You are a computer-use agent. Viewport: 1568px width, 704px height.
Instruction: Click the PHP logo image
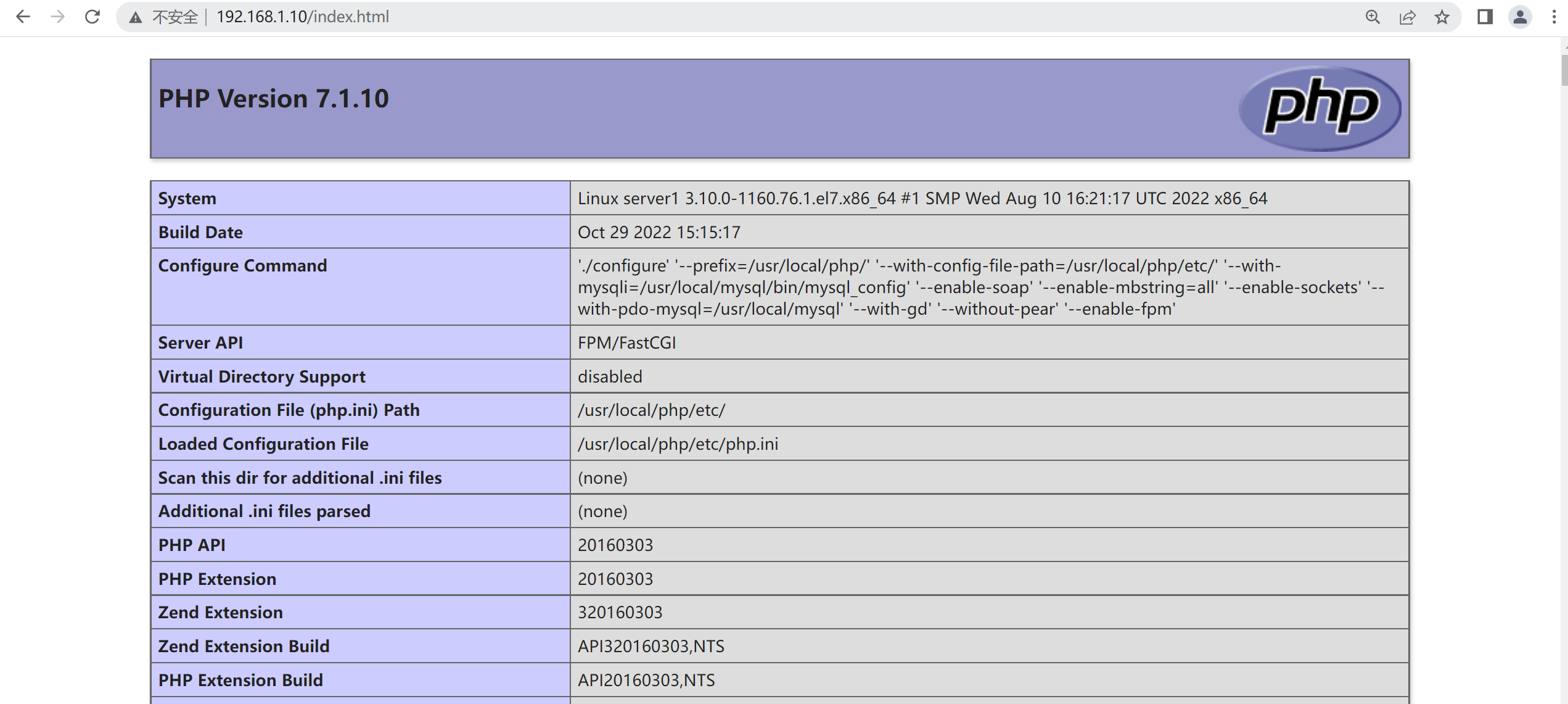pos(1320,109)
